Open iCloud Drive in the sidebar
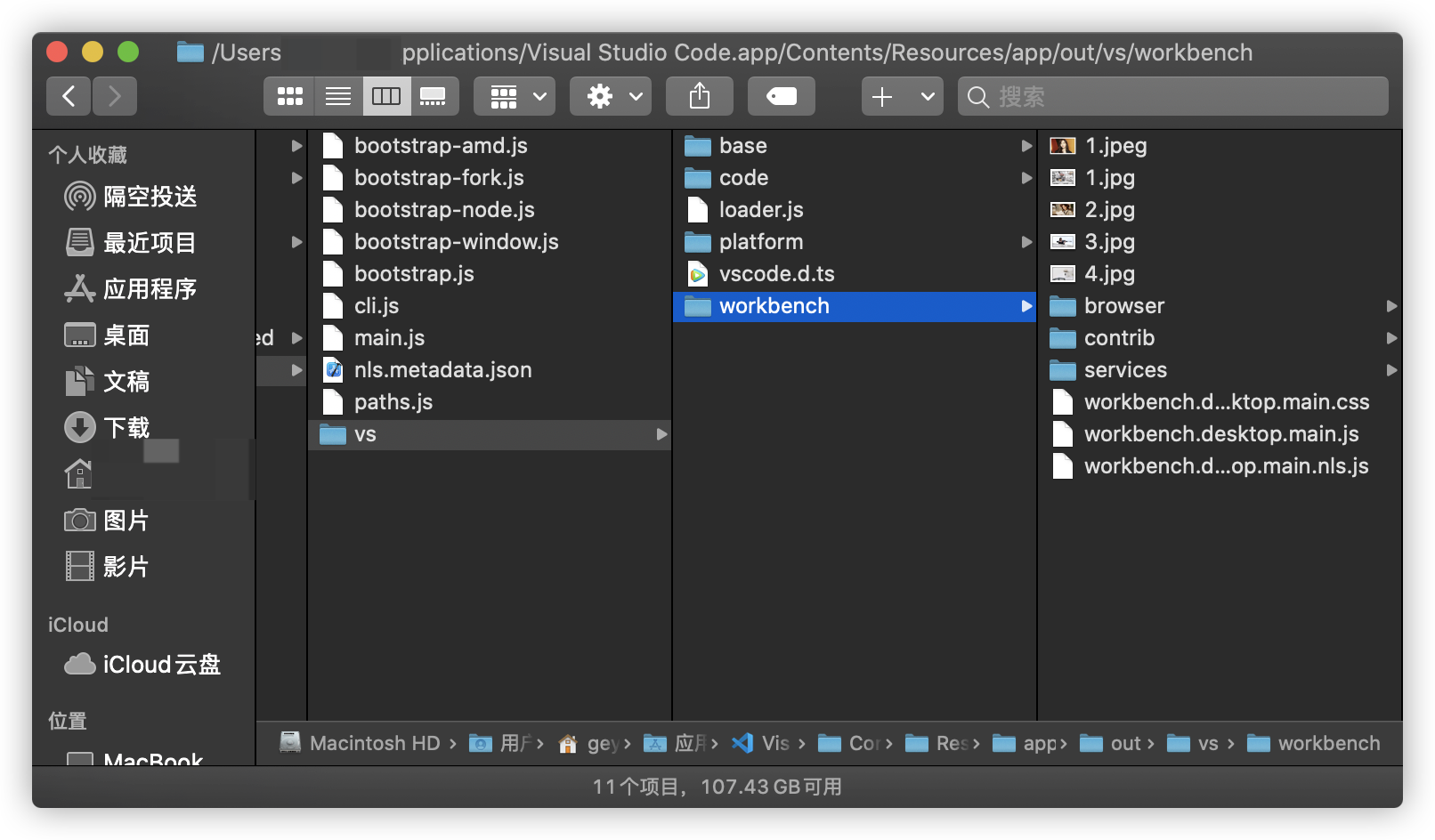1435x840 pixels. click(x=142, y=665)
